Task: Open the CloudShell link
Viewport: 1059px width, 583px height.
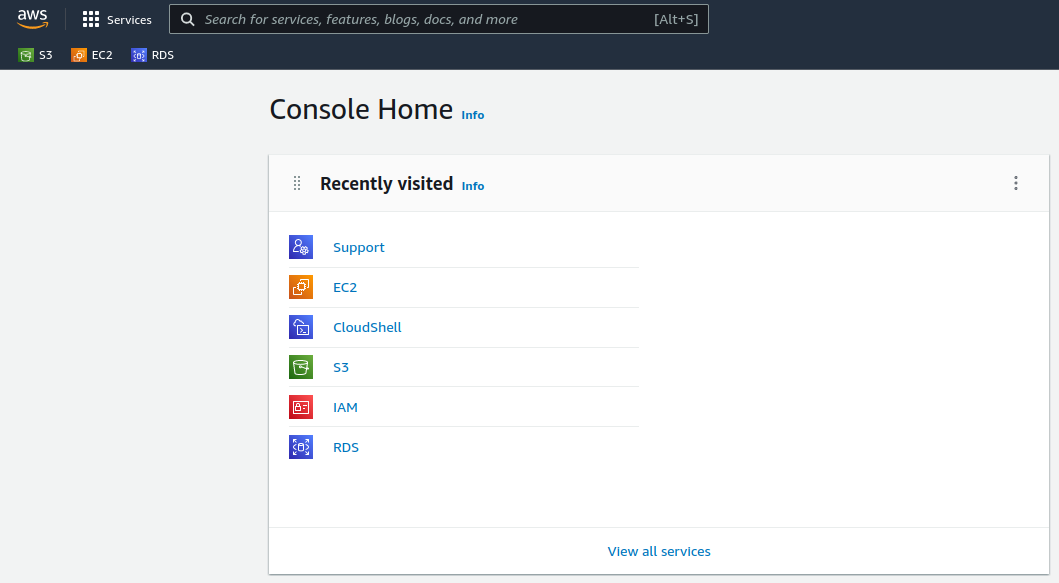Action: click(367, 327)
